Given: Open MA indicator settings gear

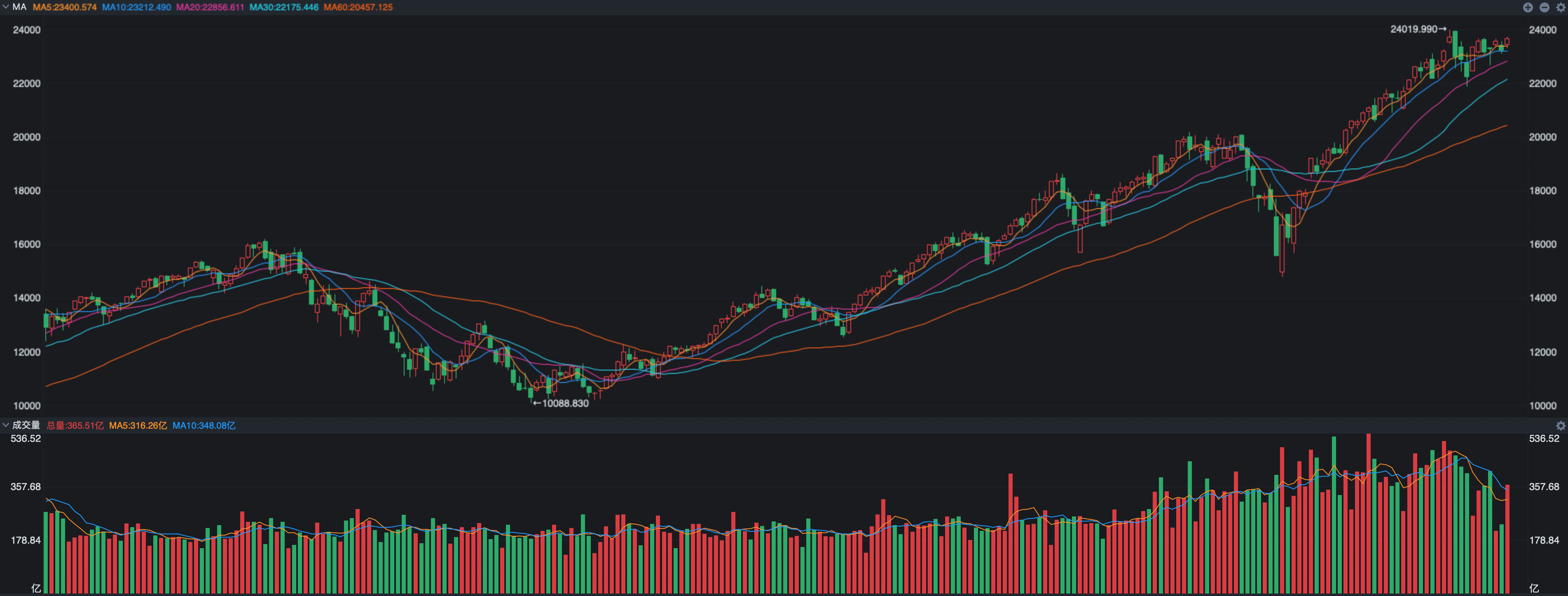Looking at the screenshot, I should (1560, 7).
